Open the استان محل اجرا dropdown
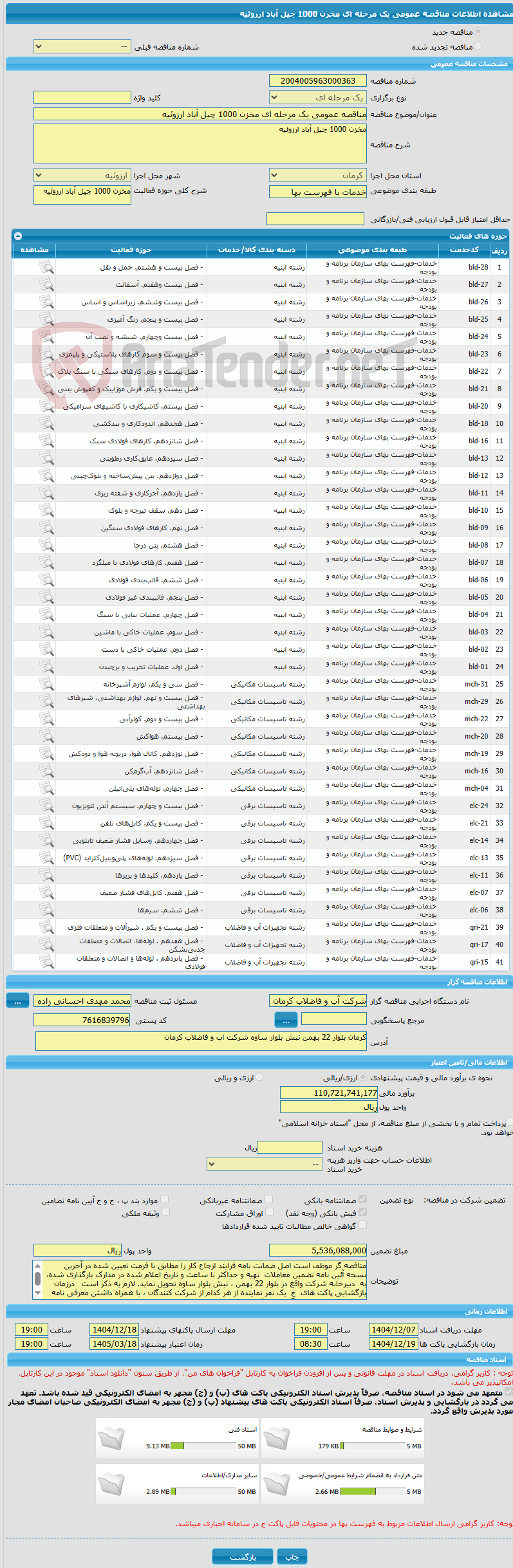The image size is (513, 1568). coord(318,176)
